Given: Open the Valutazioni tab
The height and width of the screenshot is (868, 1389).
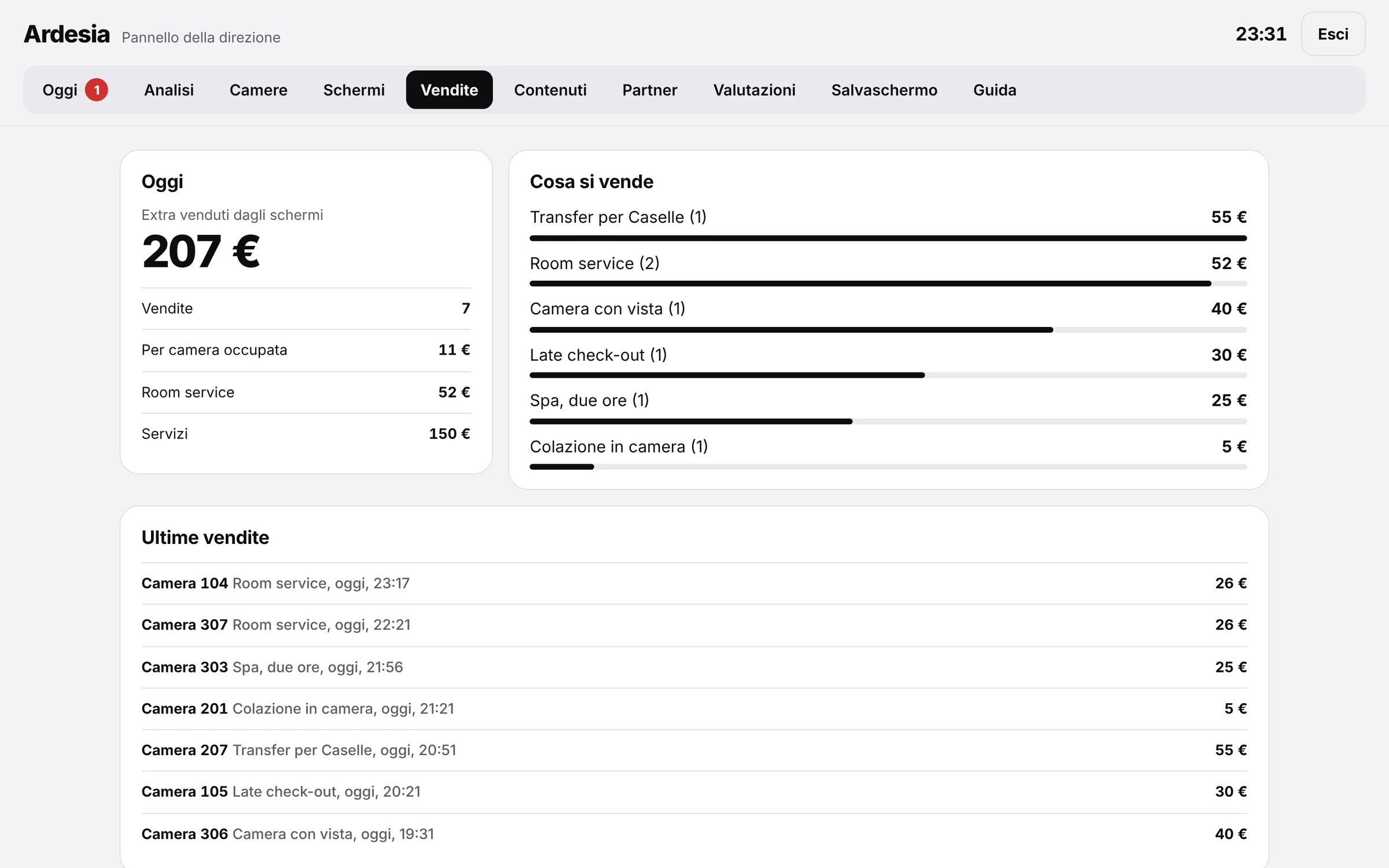Looking at the screenshot, I should [x=755, y=90].
